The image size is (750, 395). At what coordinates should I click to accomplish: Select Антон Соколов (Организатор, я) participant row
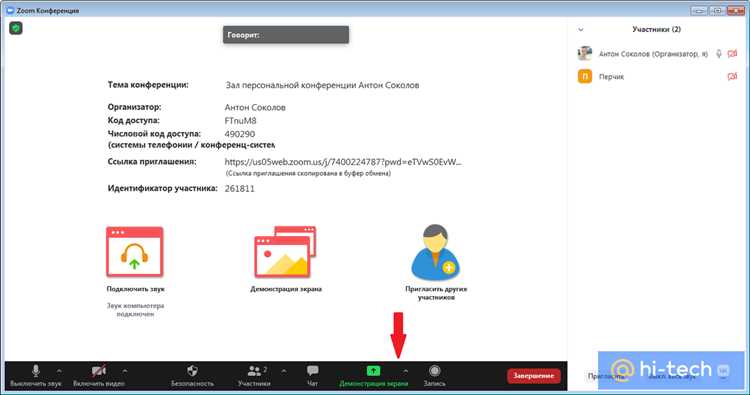point(658,54)
